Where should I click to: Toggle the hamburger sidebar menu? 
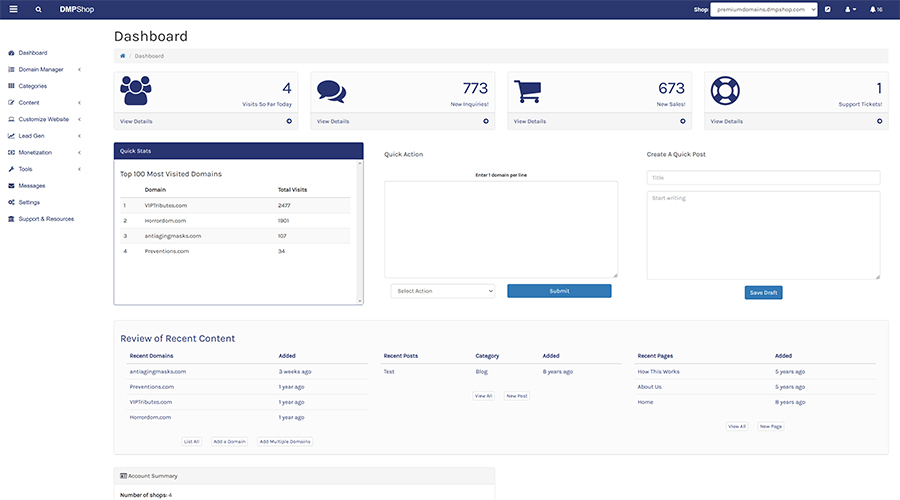click(x=13, y=9)
